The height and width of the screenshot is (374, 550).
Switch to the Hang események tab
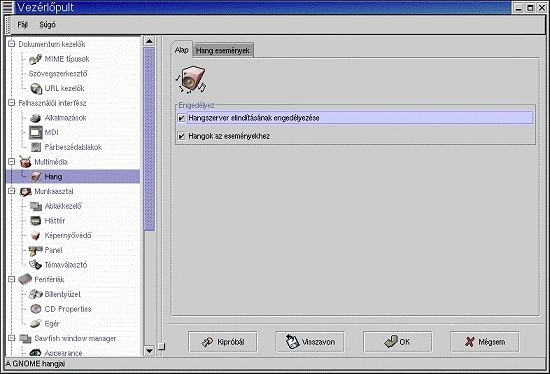point(223,51)
